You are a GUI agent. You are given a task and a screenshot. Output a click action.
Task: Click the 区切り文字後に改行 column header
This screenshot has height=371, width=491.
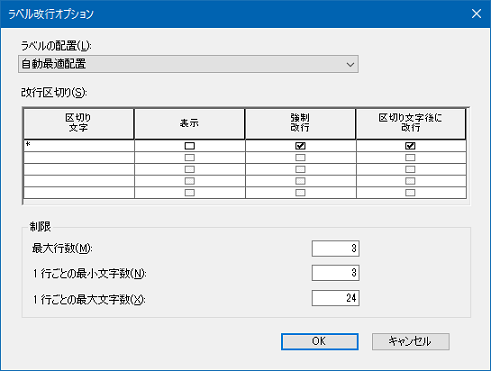(411, 123)
